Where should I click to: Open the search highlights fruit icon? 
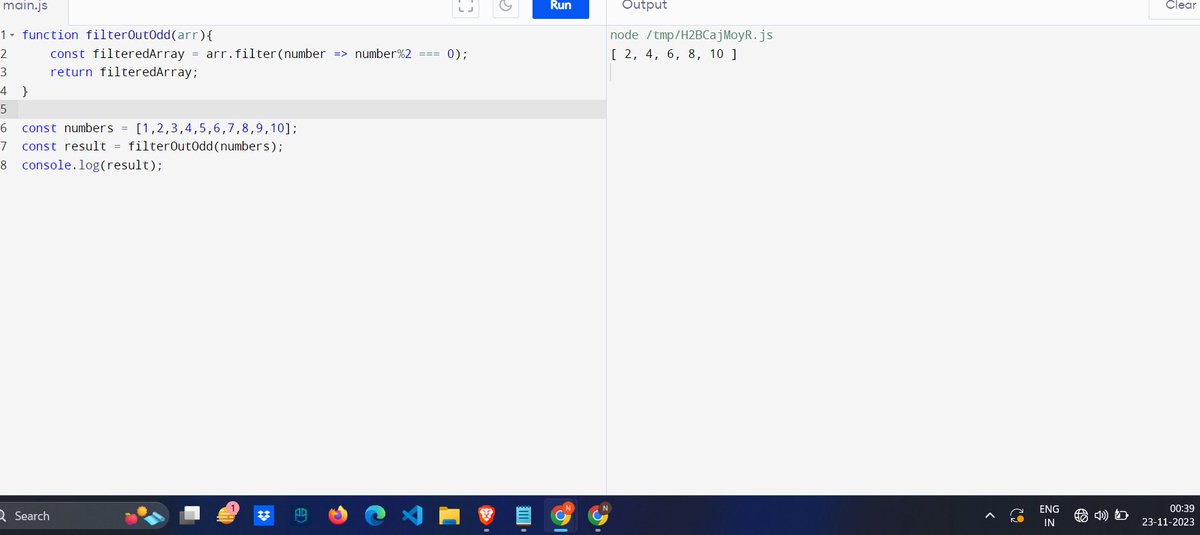pyautogui.click(x=143, y=516)
